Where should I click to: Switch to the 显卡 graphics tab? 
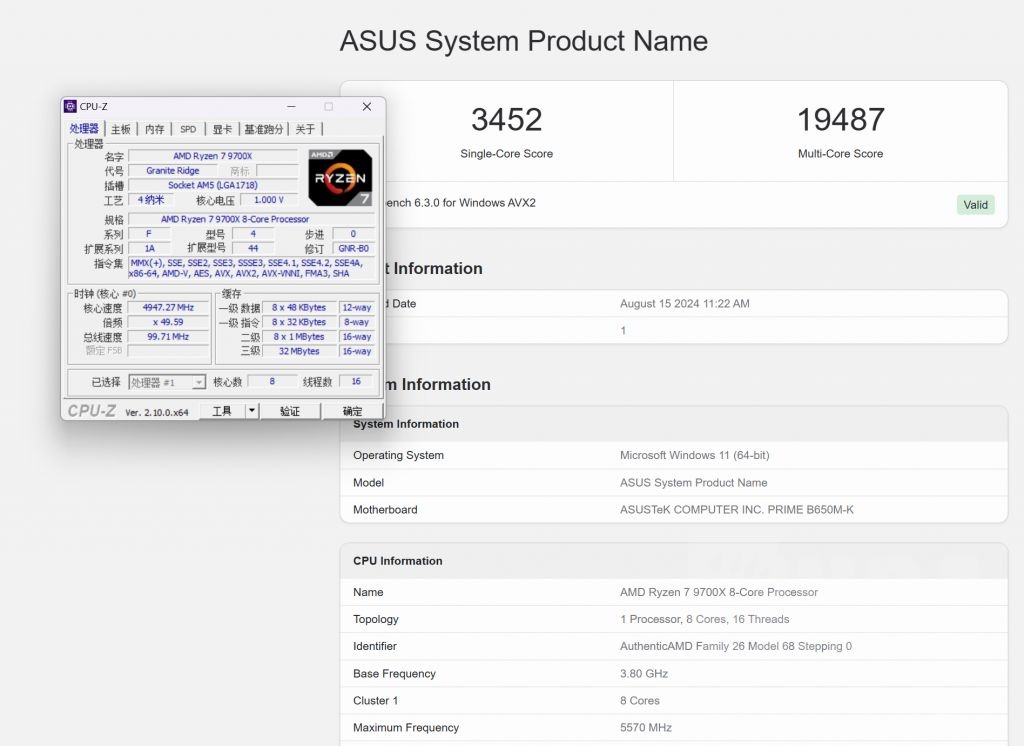click(222, 128)
